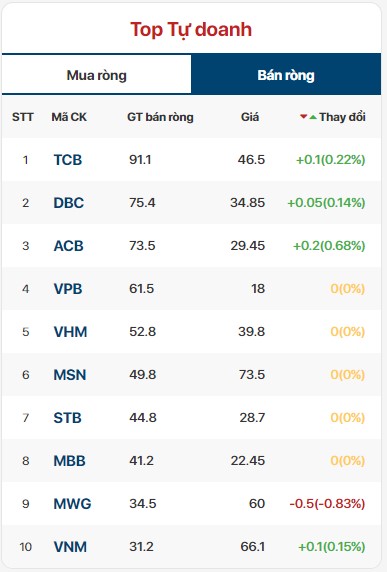387x572 pixels.
Task: Click MWG's change value -0.5(-0.83%)
Action: tap(327, 504)
